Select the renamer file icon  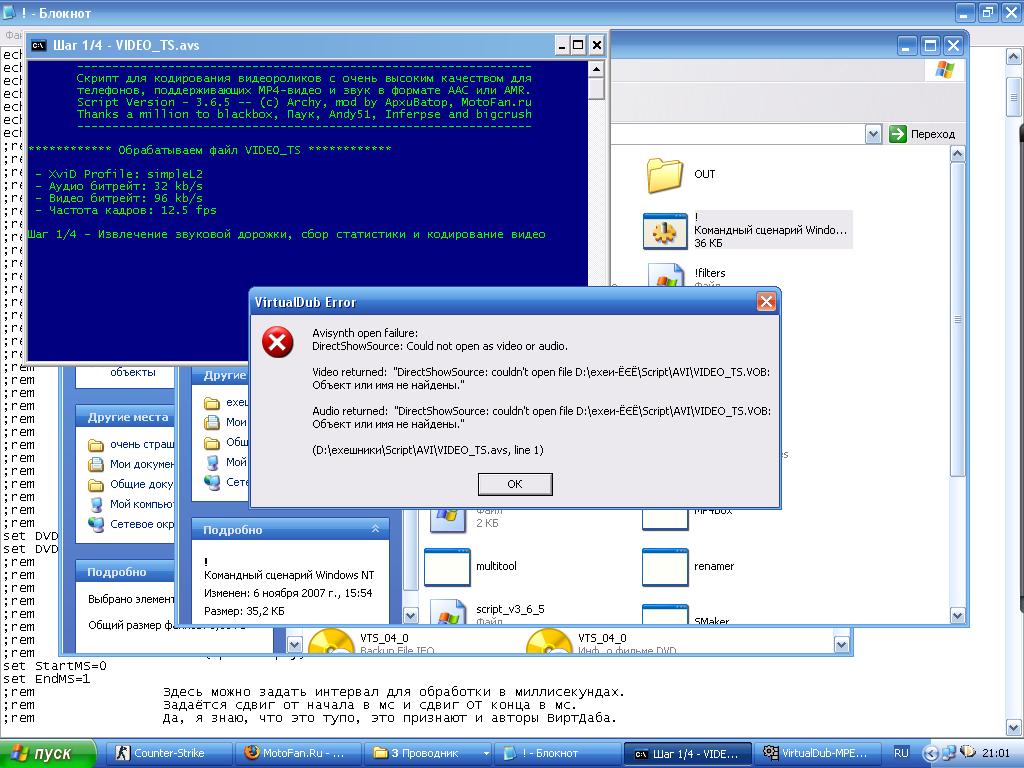coord(665,567)
